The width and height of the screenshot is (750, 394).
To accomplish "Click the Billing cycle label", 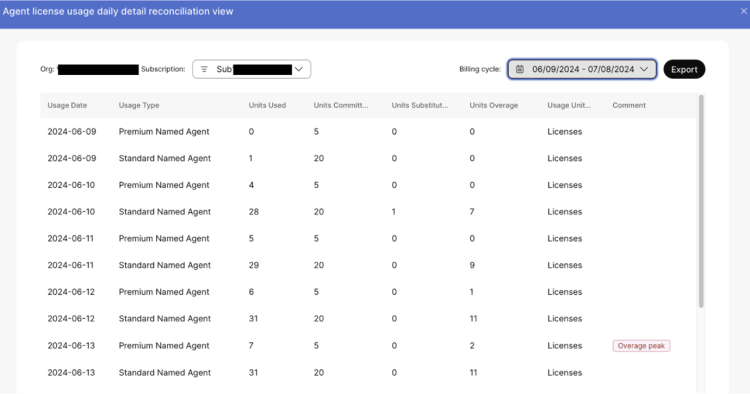I will (x=480, y=69).
